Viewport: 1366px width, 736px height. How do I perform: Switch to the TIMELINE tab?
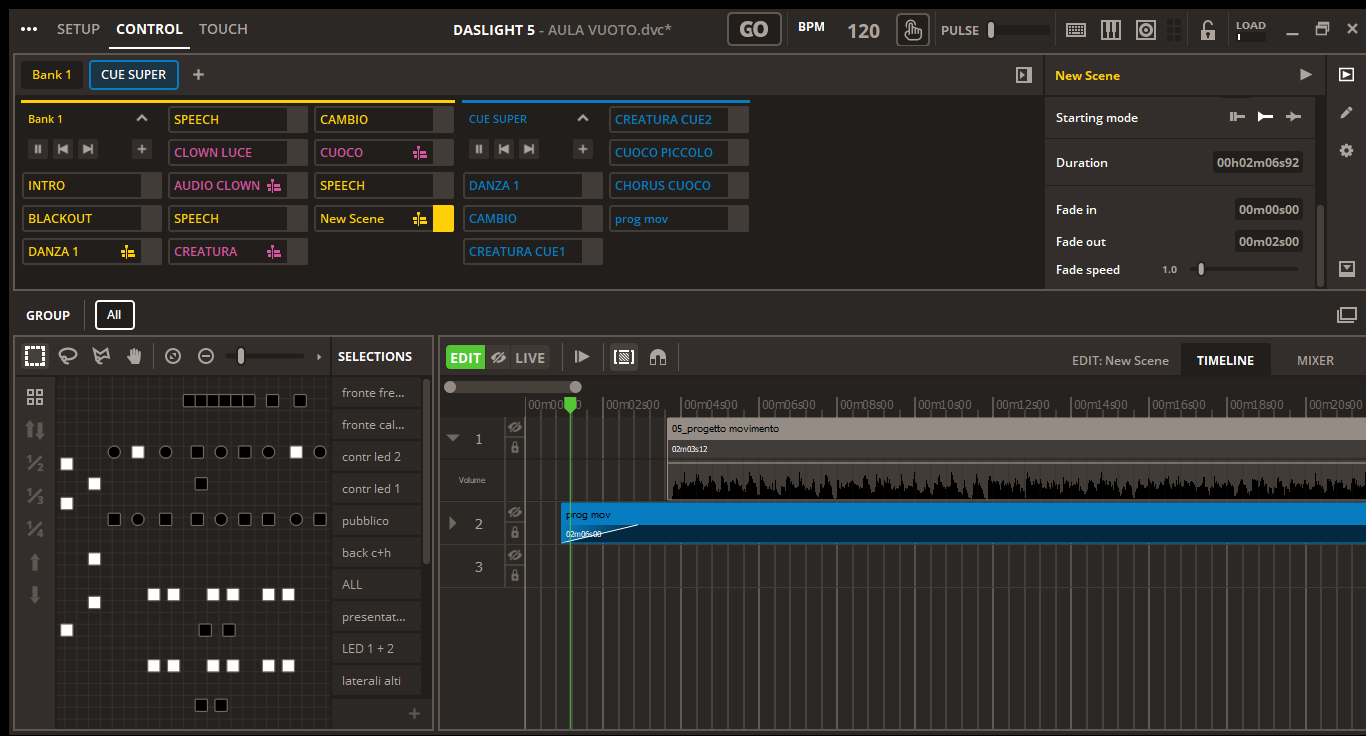click(x=1225, y=360)
